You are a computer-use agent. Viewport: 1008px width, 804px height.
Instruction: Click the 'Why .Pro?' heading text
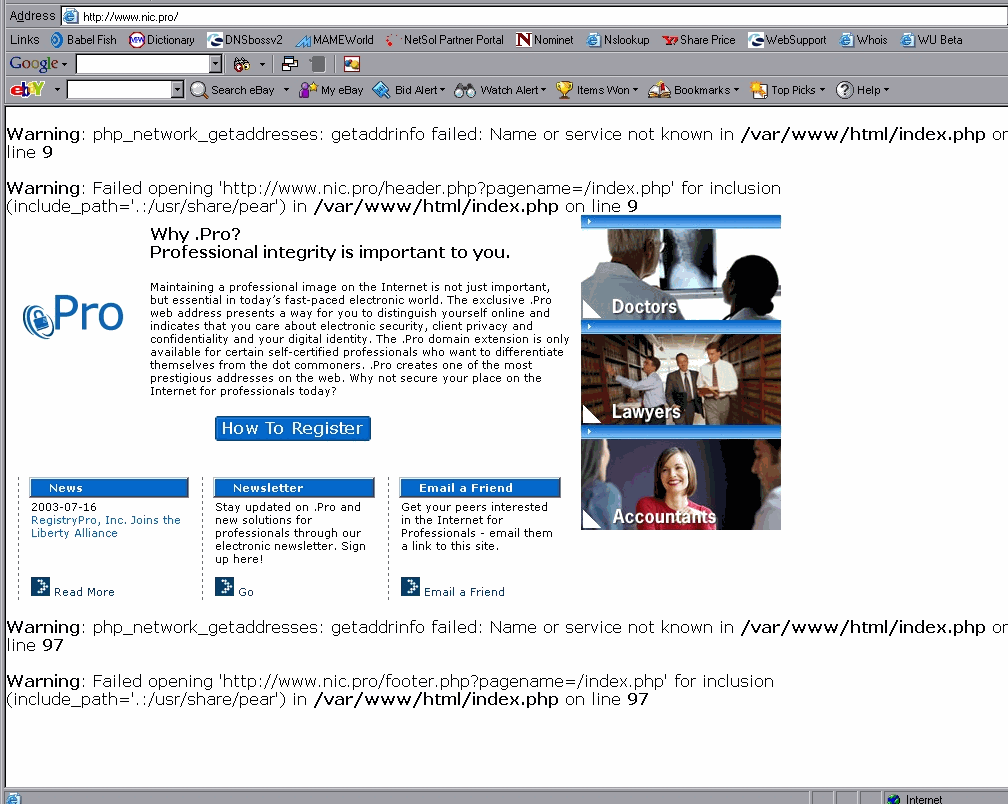[195, 234]
